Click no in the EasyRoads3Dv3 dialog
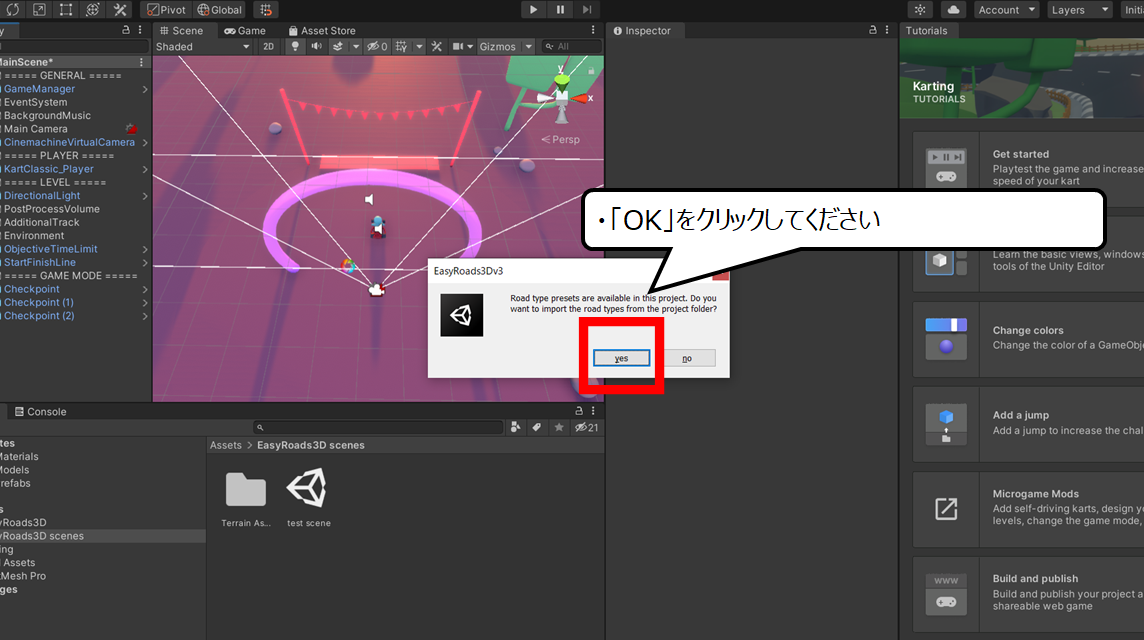This screenshot has width=1144, height=640. [x=687, y=358]
